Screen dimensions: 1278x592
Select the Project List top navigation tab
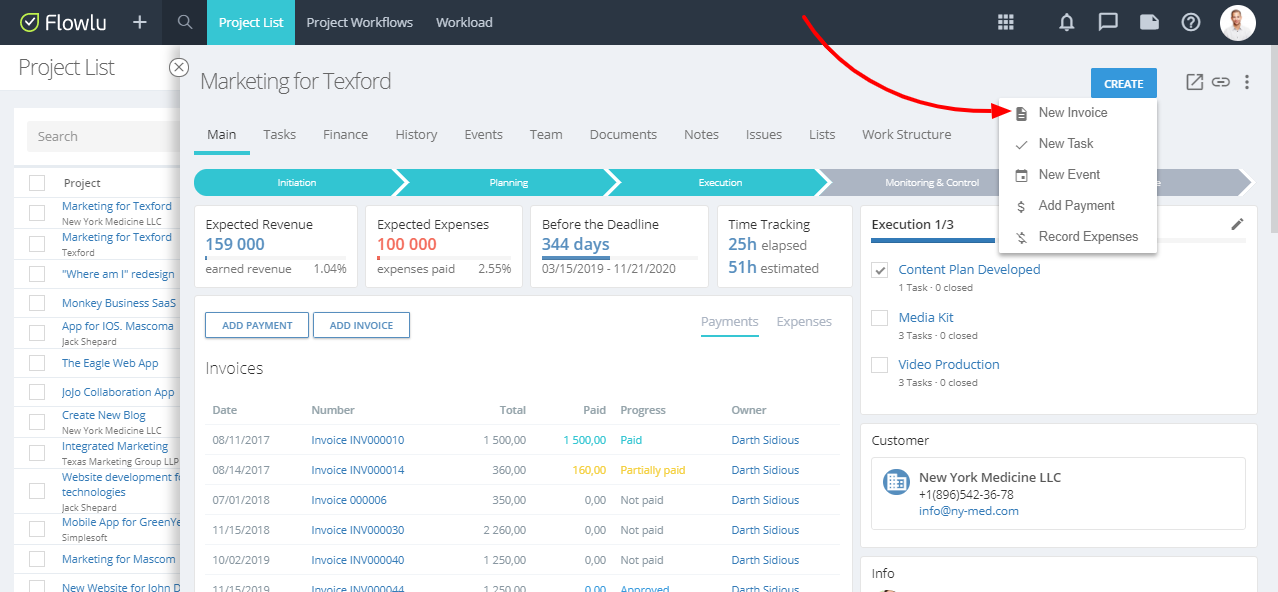pyautogui.click(x=251, y=22)
